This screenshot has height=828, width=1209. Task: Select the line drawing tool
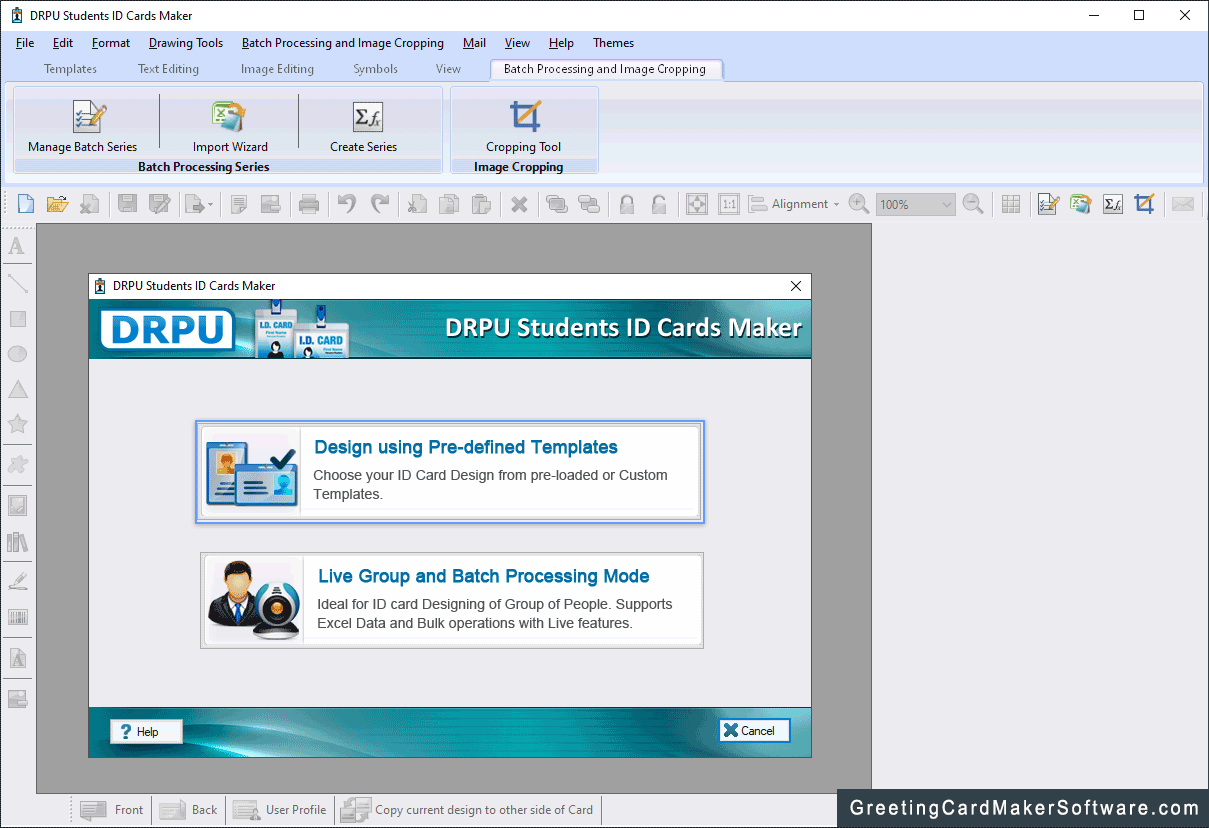[x=17, y=283]
